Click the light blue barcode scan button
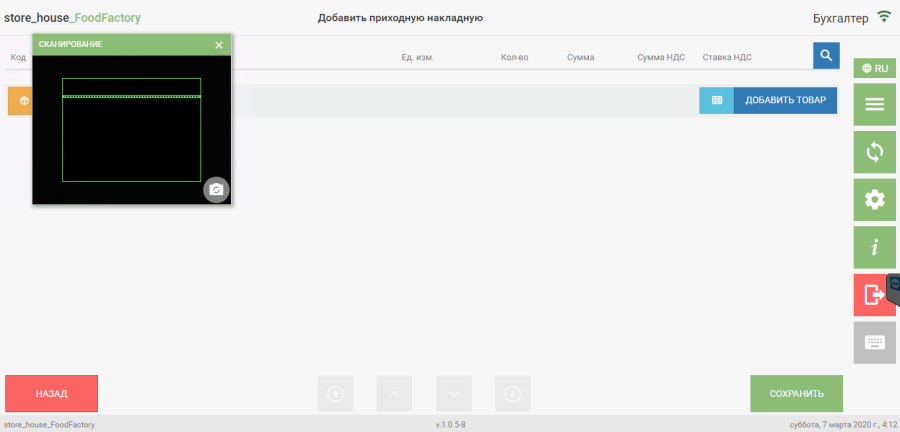Viewport: 900px width, 432px height. pos(716,101)
